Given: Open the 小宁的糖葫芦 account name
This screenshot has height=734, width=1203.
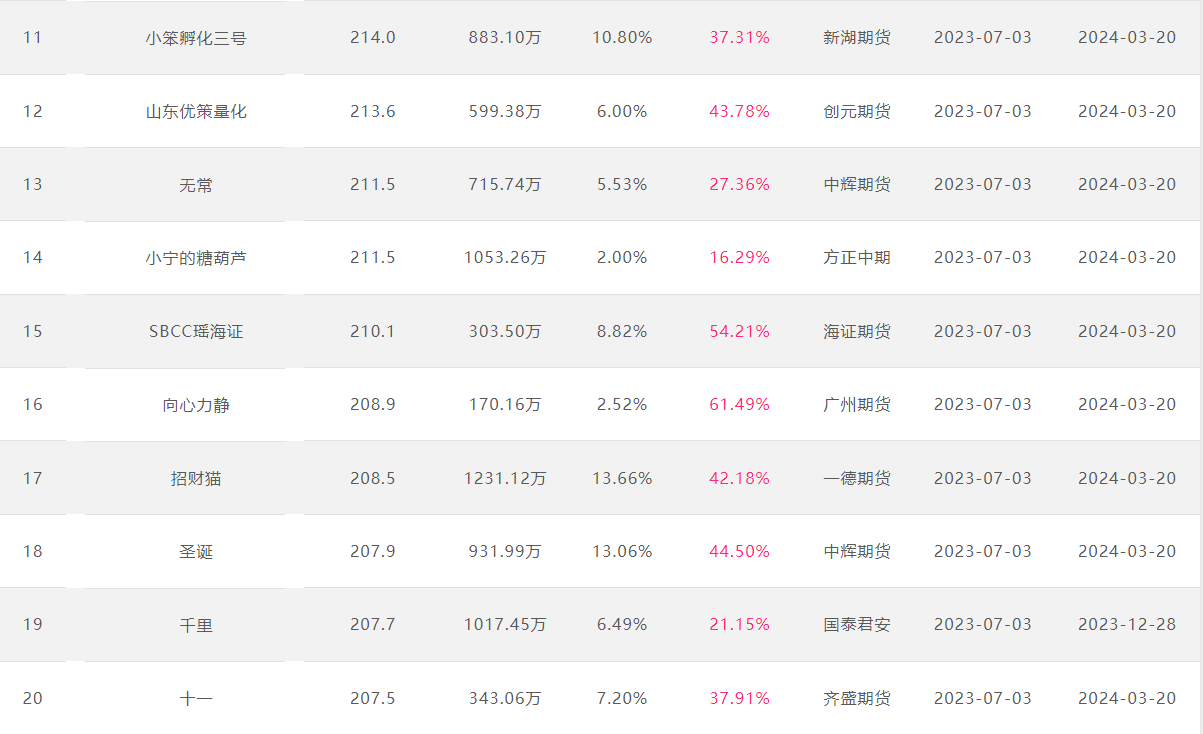Looking at the screenshot, I should tap(196, 258).
